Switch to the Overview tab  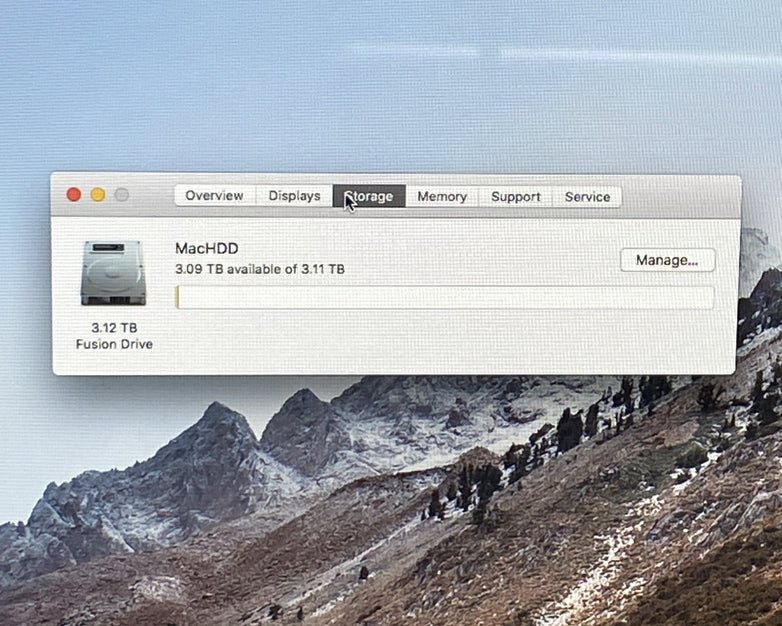coord(214,196)
